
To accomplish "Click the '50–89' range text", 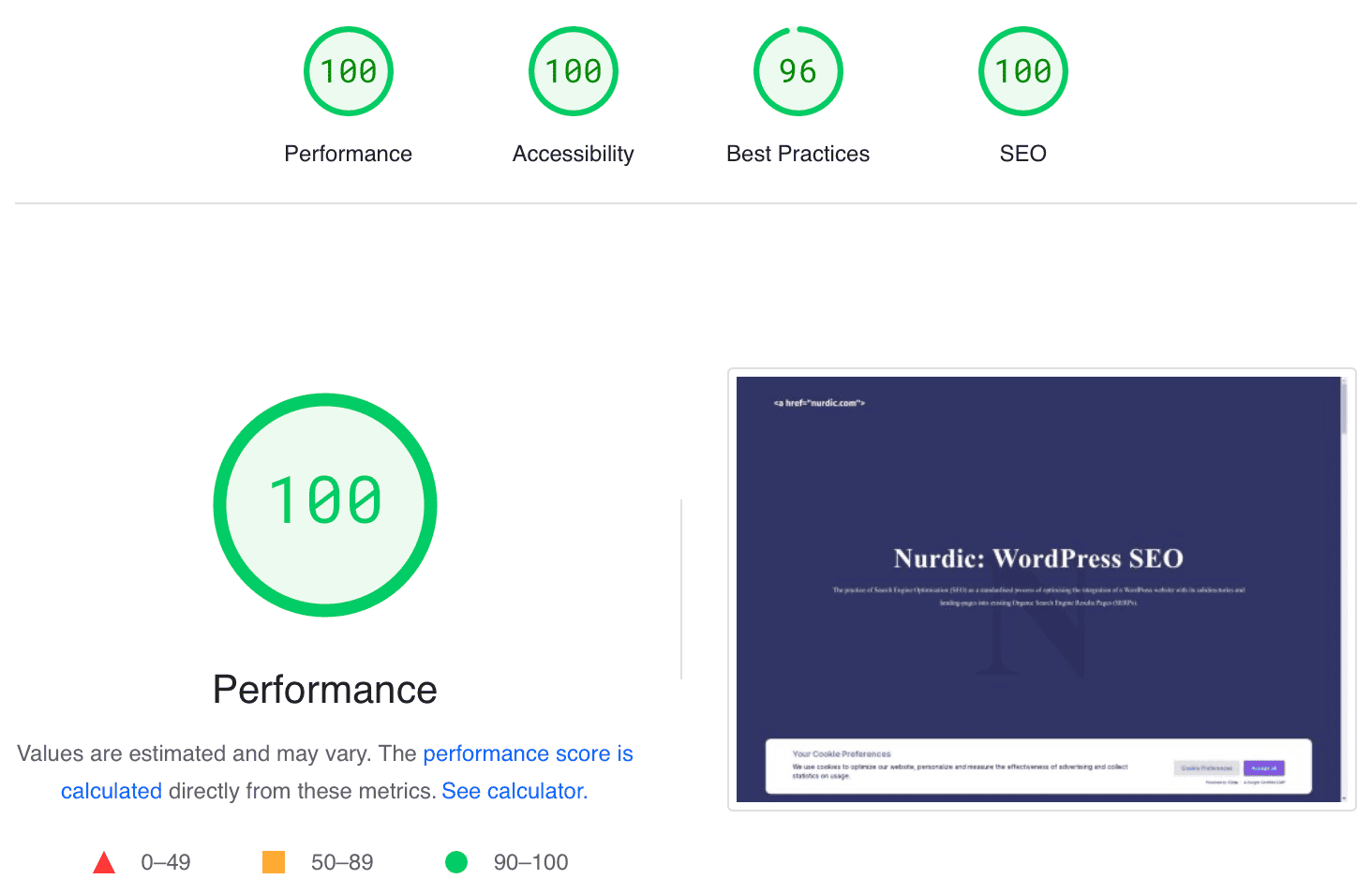I will 342,862.
